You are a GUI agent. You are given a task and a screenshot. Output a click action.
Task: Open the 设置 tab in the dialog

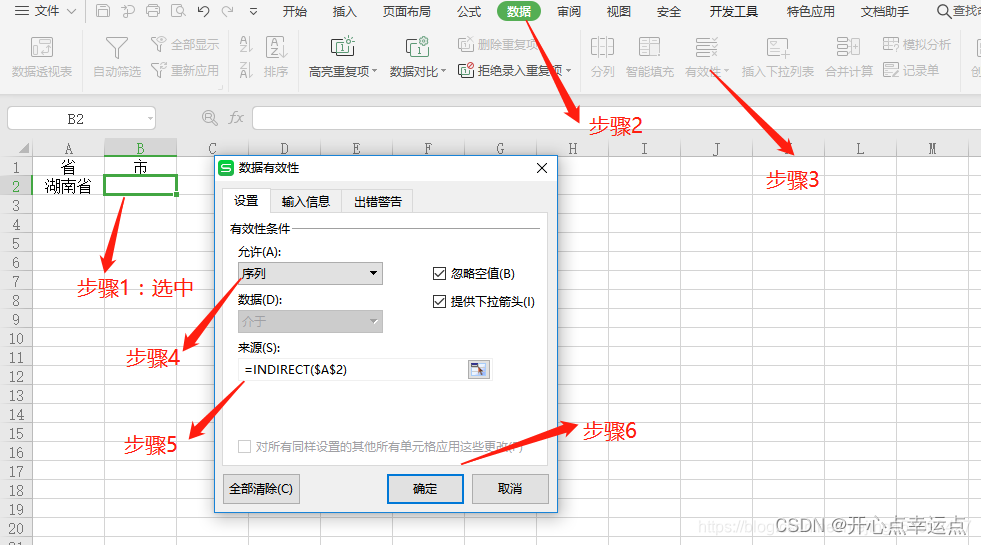click(246, 201)
